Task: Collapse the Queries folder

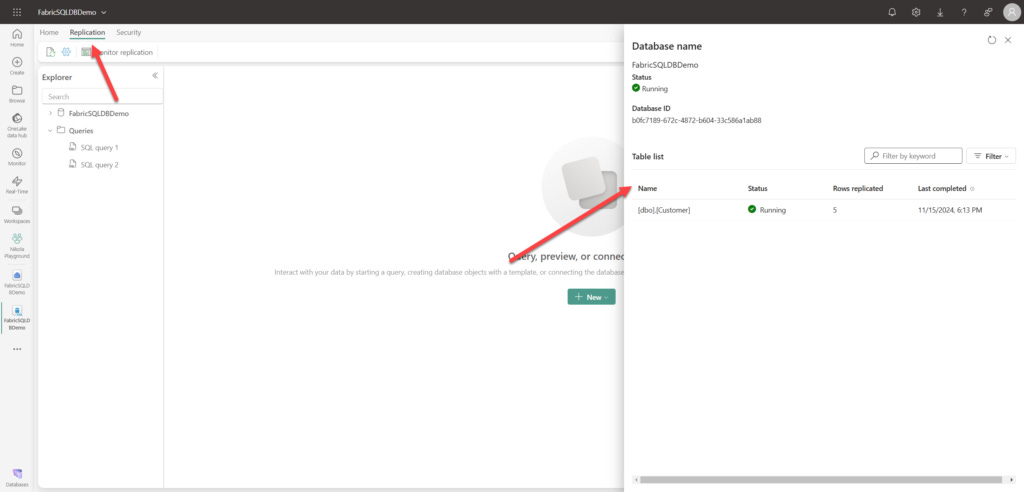Action: 50,131
